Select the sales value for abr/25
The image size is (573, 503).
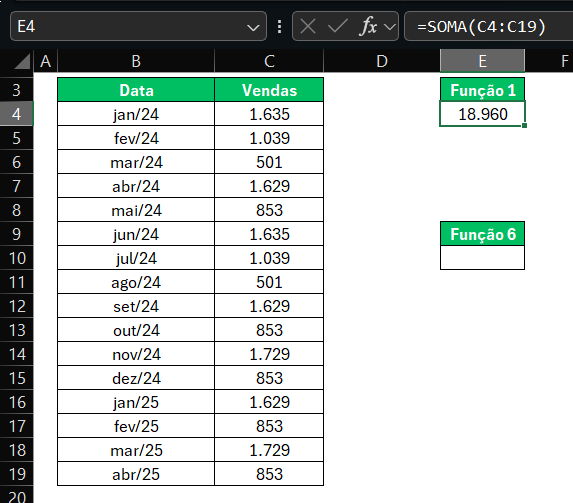pos(269,474)
